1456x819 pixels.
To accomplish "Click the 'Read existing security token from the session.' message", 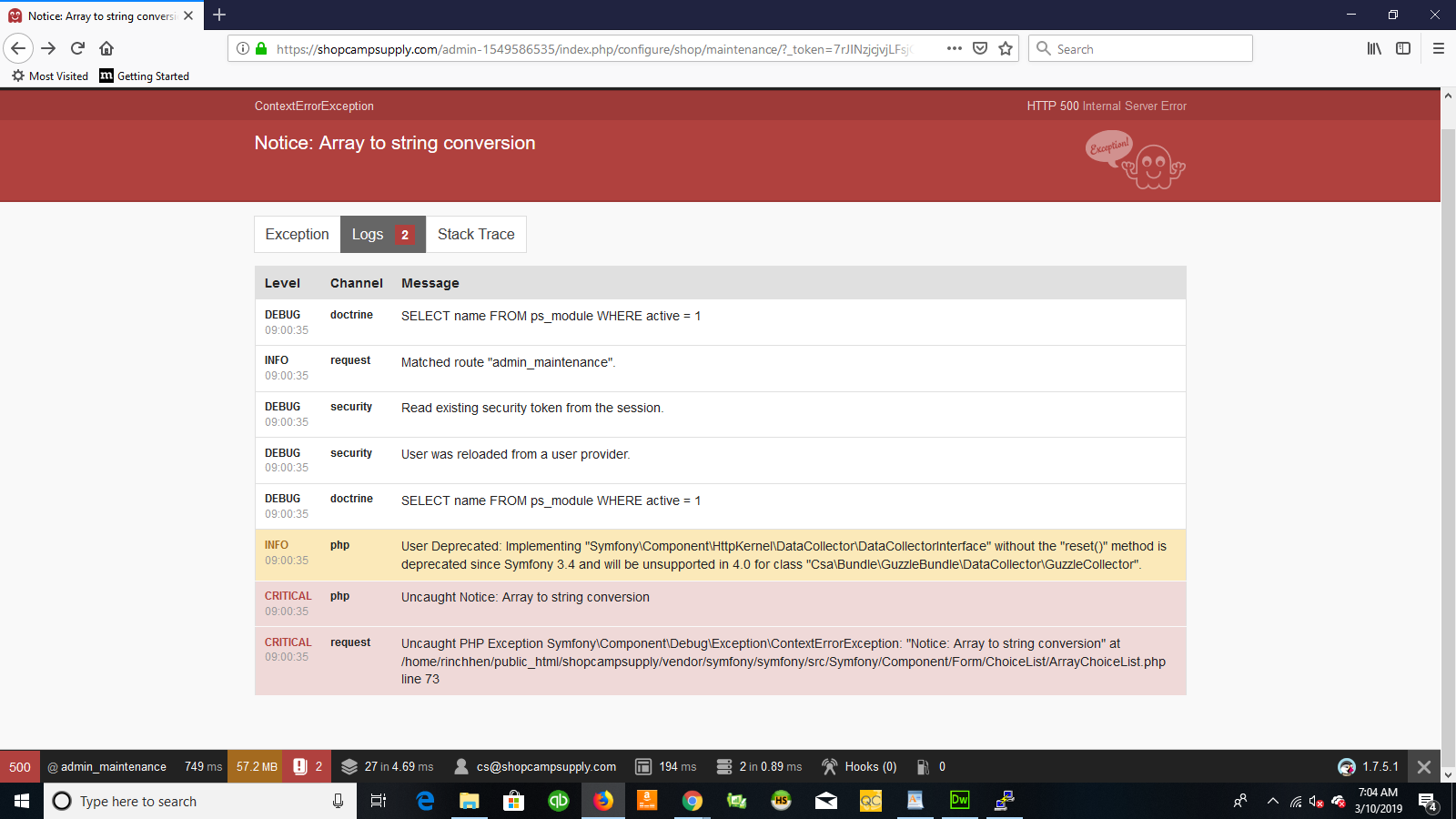I will (x=532, y=408).
